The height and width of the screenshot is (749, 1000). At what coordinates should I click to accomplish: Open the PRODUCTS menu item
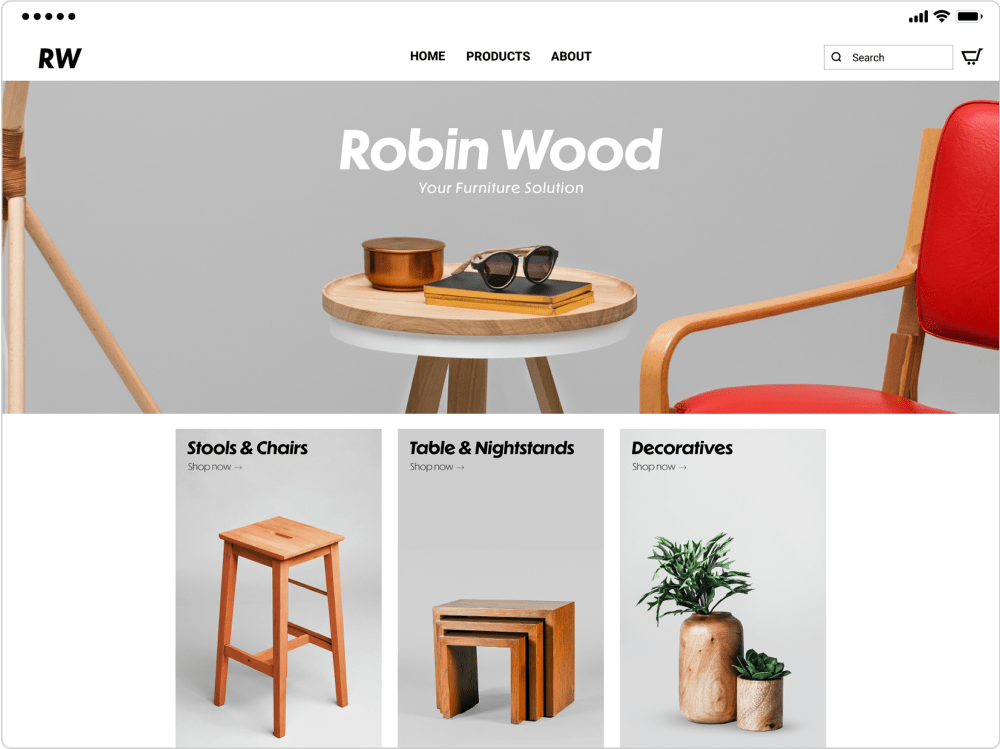[498, 56]
